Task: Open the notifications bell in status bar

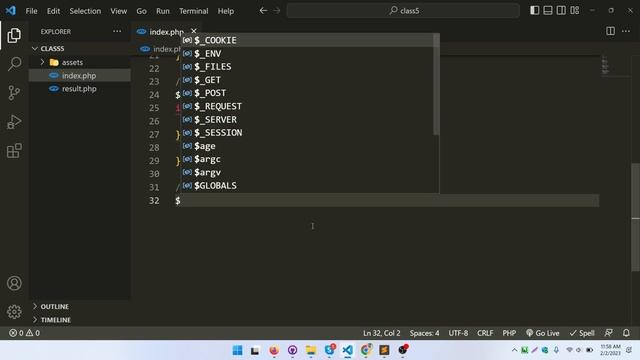Action: (x=626, y=333)
